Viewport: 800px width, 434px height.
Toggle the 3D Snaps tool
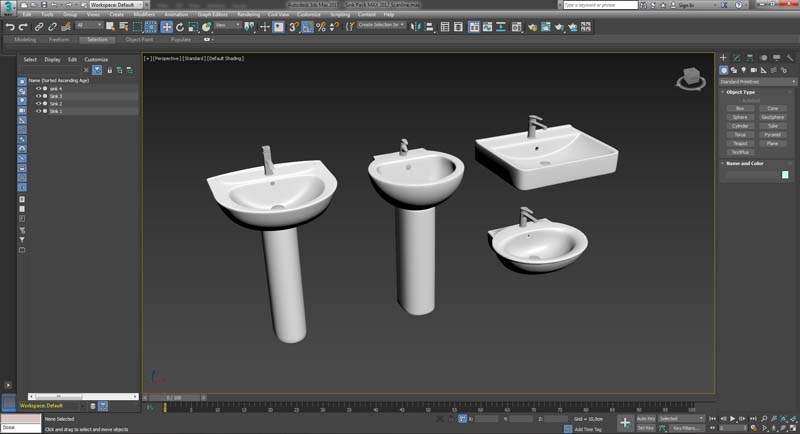(294, 27)
